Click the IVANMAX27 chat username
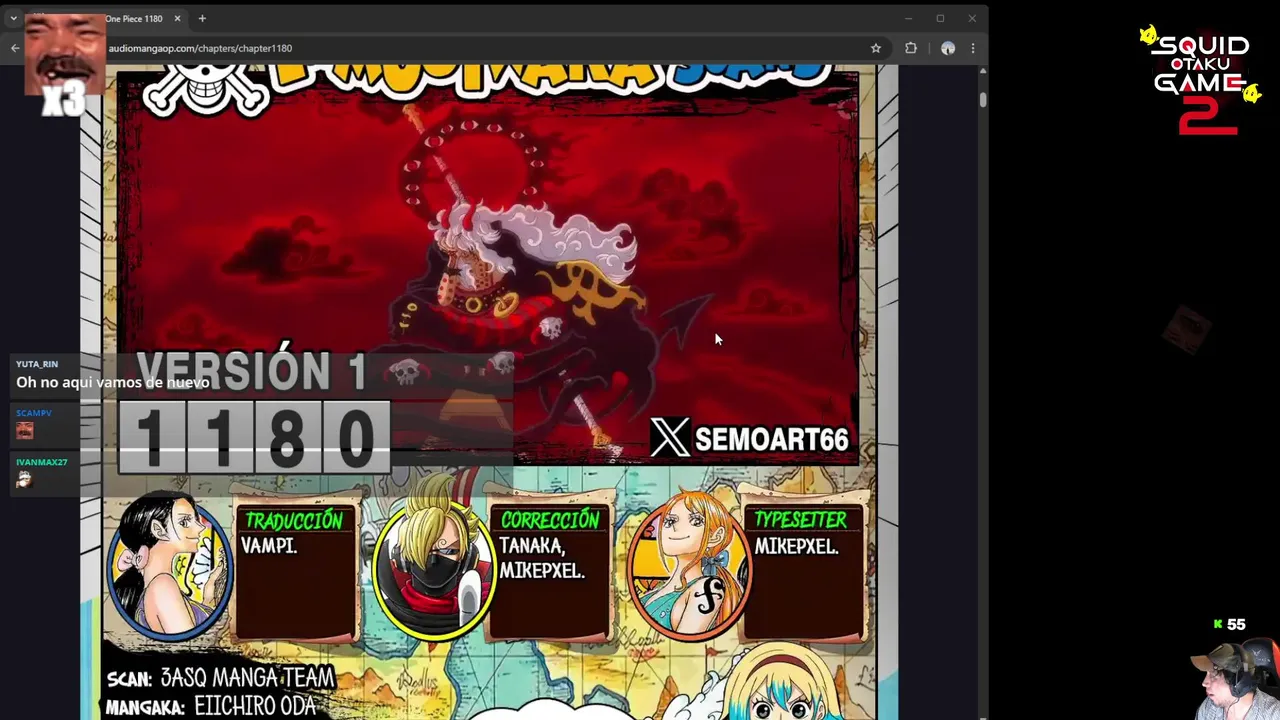Screen dimensions: 1280x720 (41, 462)
